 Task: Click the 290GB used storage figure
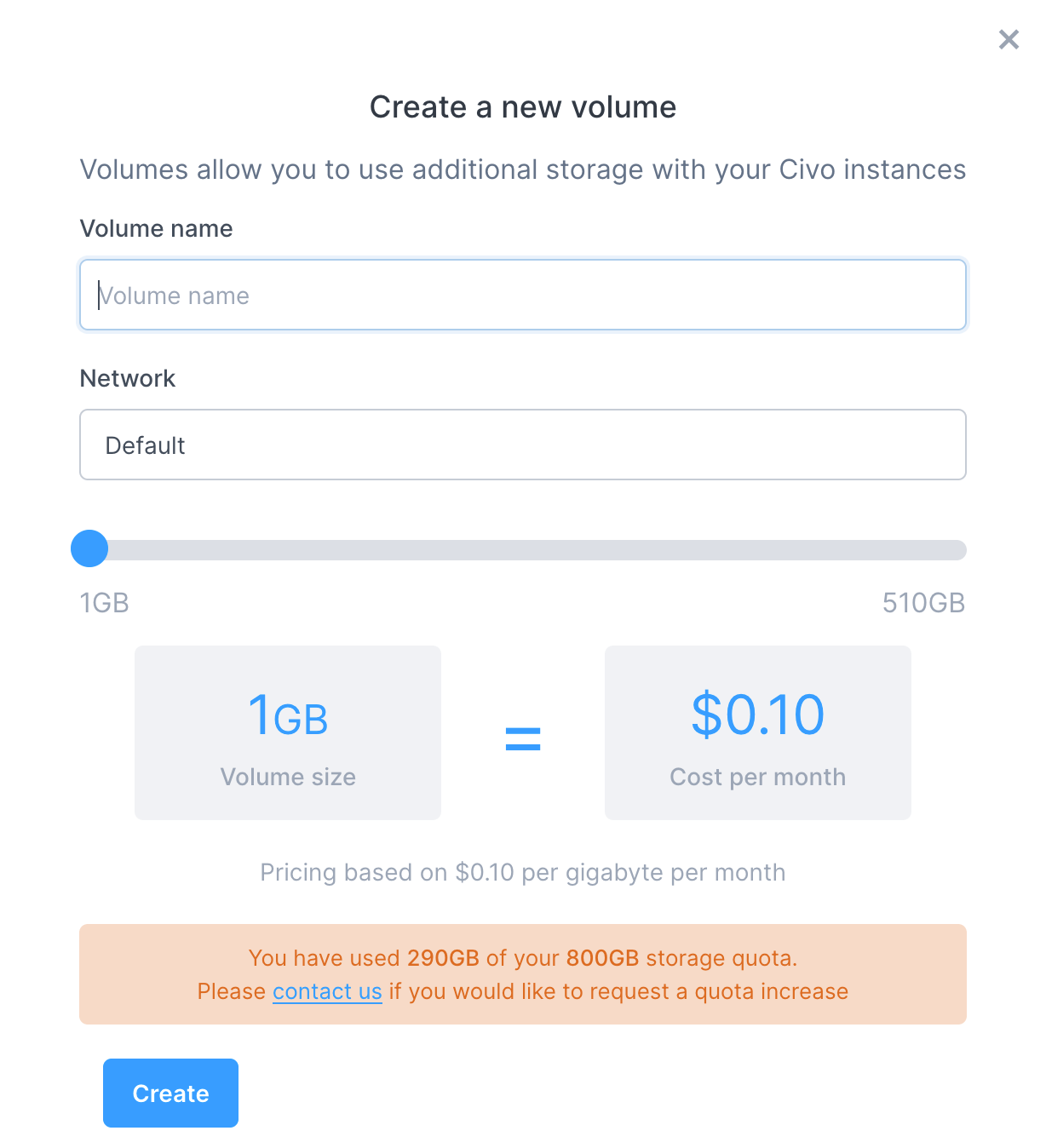click(443, 959)
